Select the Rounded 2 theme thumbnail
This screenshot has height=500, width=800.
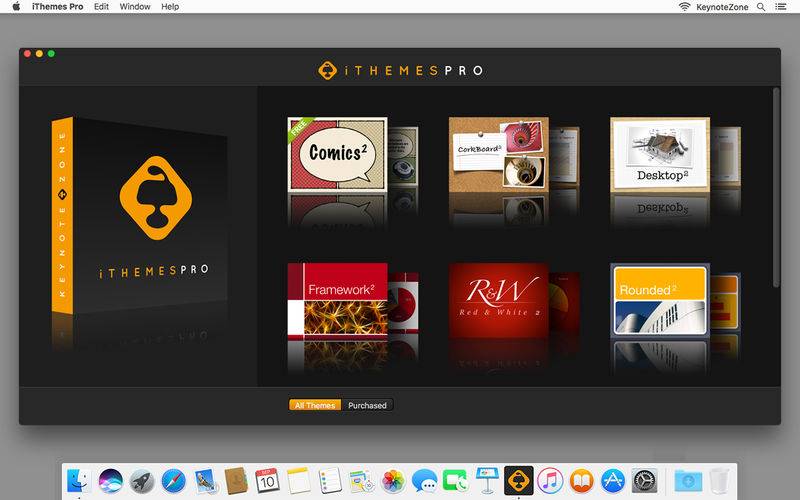pos(660,301)
